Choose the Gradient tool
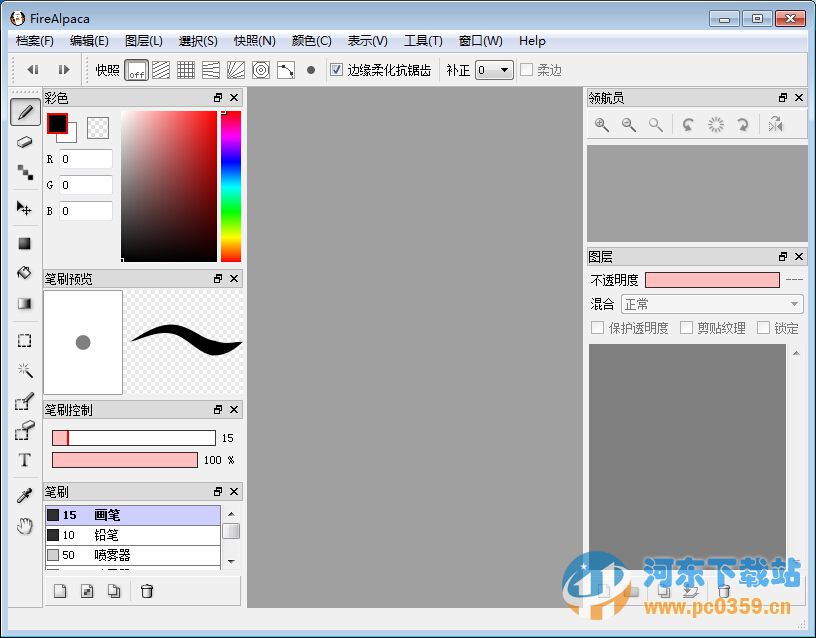This screenshot has width=816, height=638. [25, 302]
